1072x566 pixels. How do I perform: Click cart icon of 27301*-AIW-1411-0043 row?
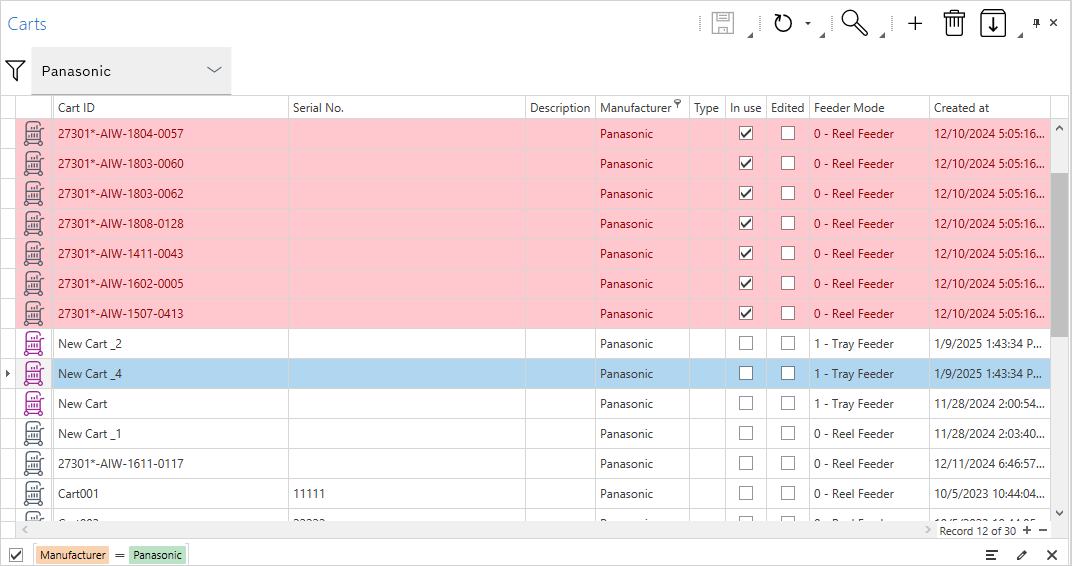(34, 254)
